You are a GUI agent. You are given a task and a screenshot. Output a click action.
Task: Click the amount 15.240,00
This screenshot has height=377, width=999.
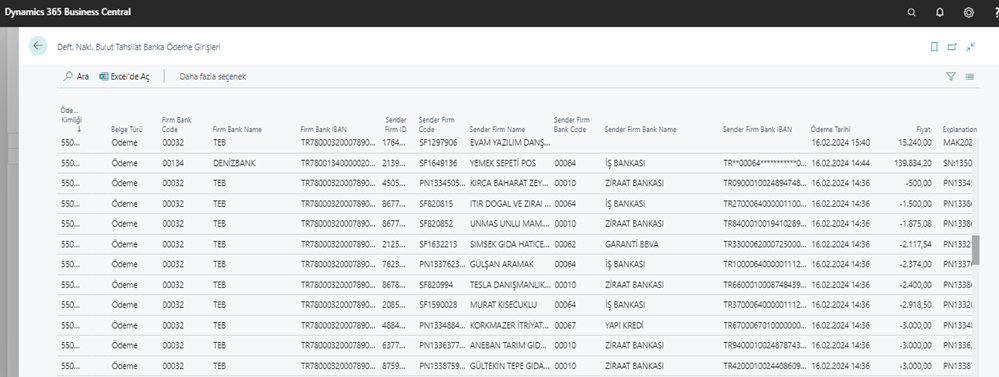click(x=914, y=143)
